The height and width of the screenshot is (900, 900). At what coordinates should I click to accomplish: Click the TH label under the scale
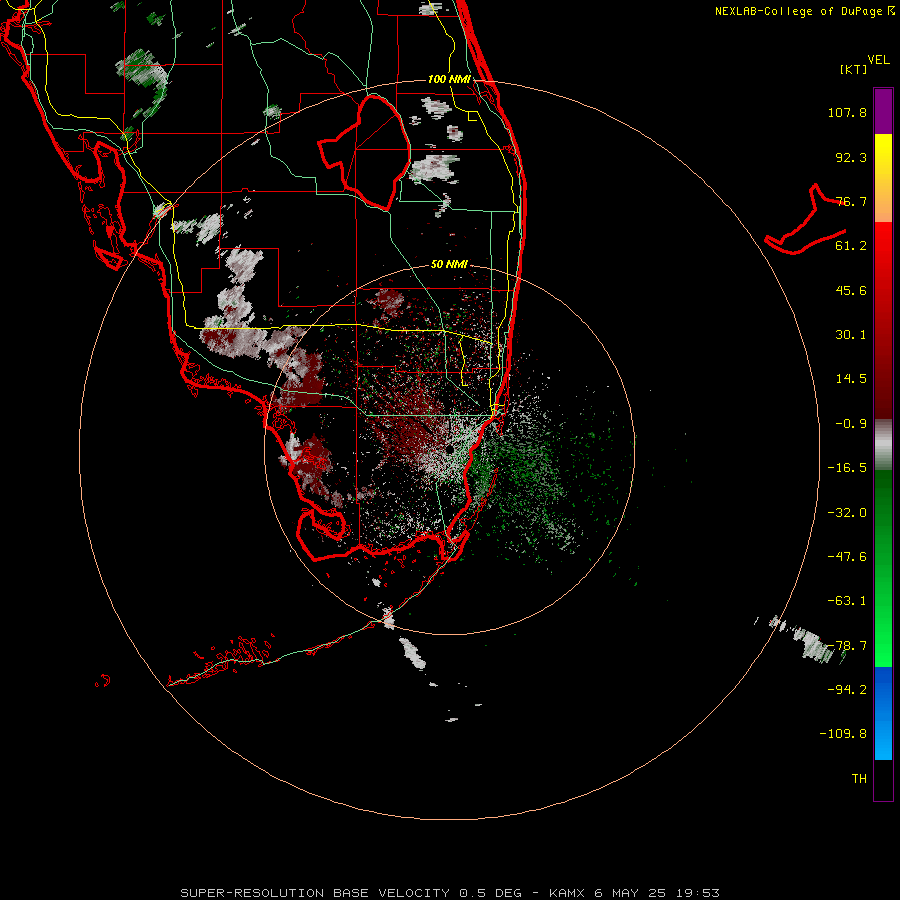pos(859,779)
